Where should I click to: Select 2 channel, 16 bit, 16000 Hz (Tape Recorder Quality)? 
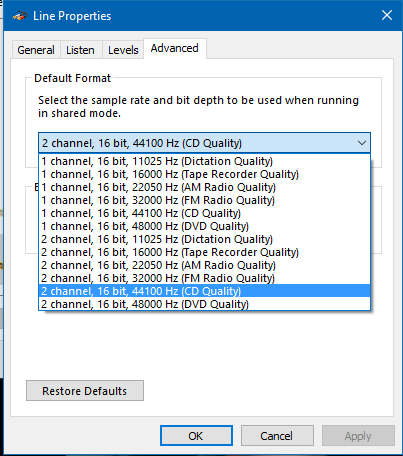tap(204, 252)
